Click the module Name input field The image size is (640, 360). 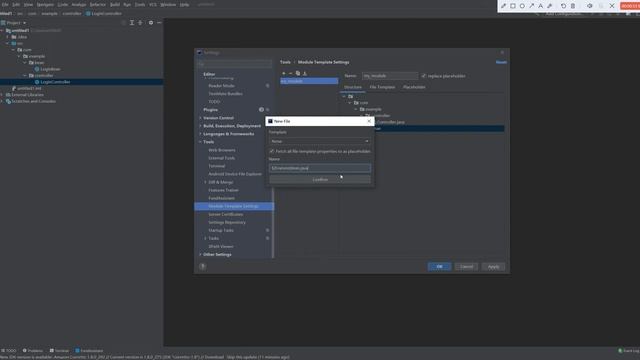pyautogui.click(x=390, y=76)
